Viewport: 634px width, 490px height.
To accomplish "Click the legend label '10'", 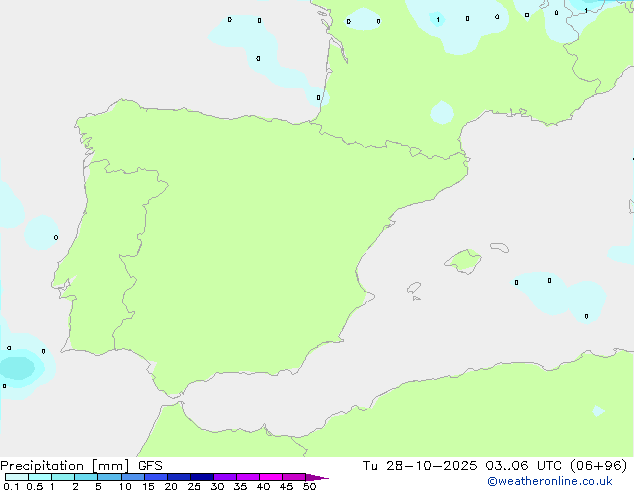I will pos(125,486).
